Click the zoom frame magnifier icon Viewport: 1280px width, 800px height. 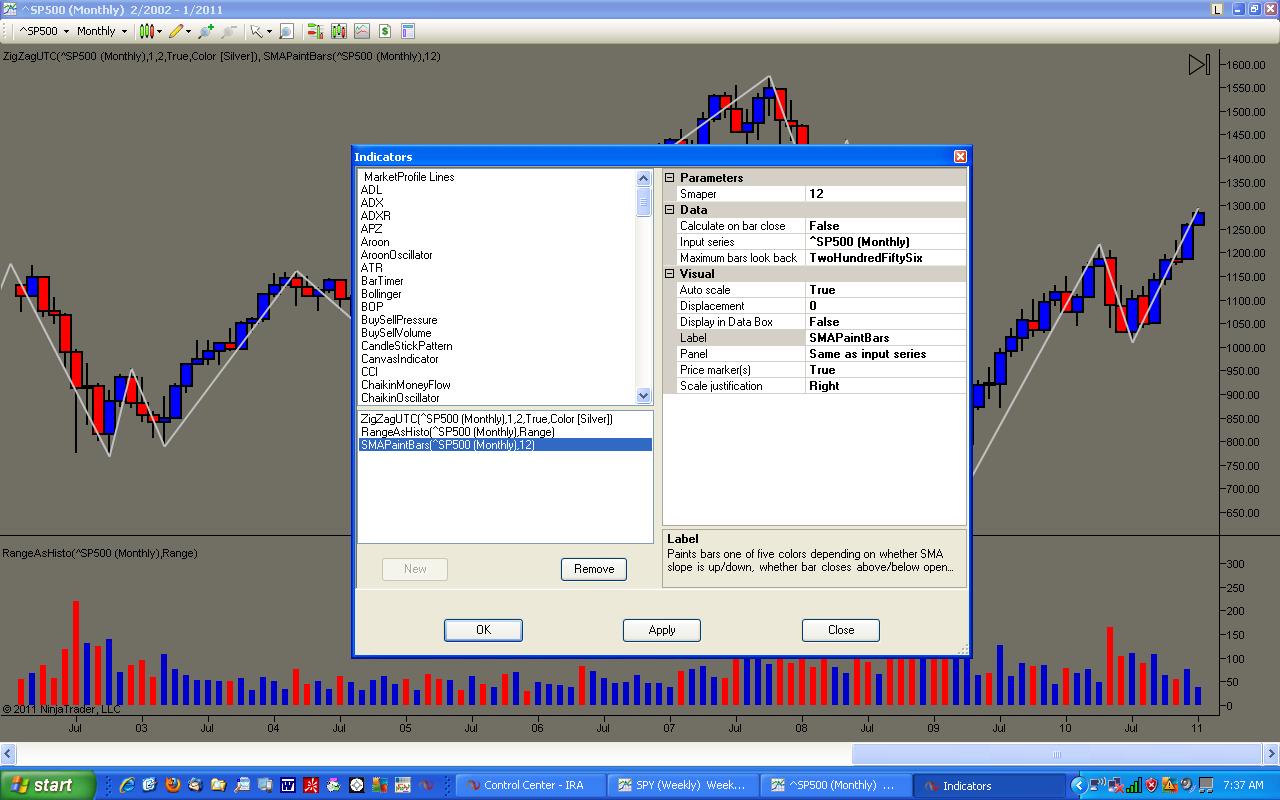(x=286, y=31)
